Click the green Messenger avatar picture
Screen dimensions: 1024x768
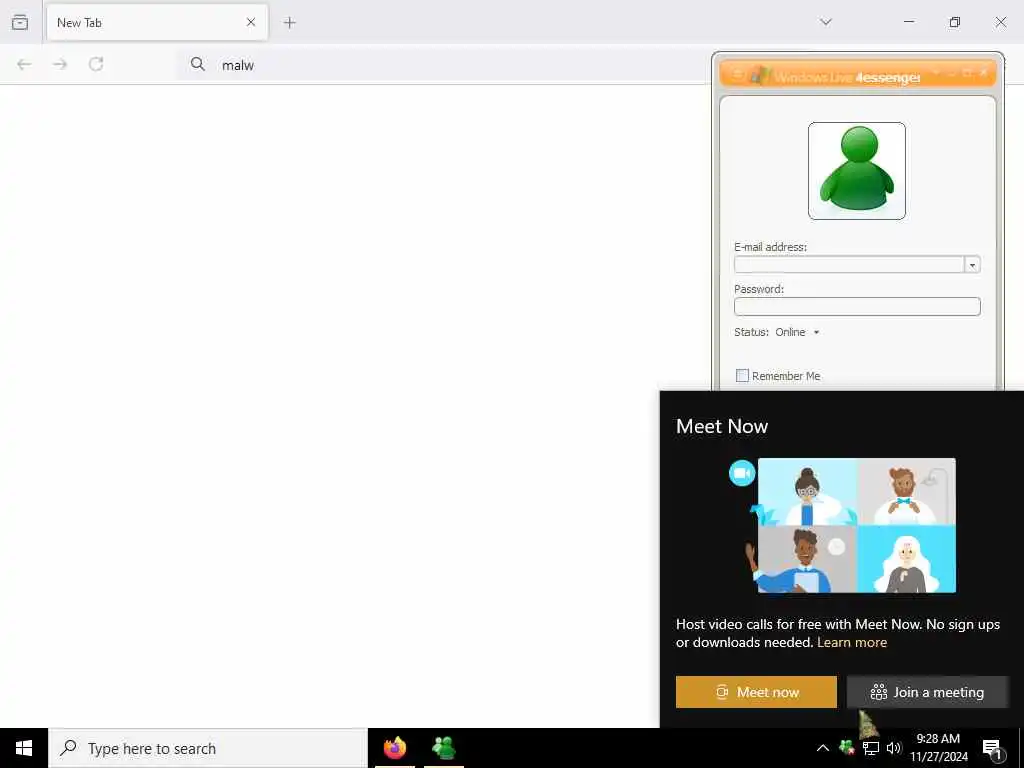click(x=857, y=171)
